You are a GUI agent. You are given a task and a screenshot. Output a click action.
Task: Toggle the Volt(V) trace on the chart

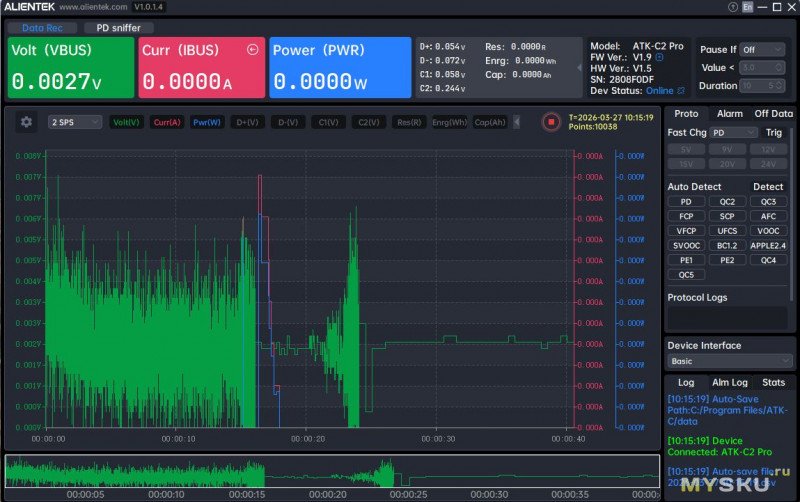(127, 122)
